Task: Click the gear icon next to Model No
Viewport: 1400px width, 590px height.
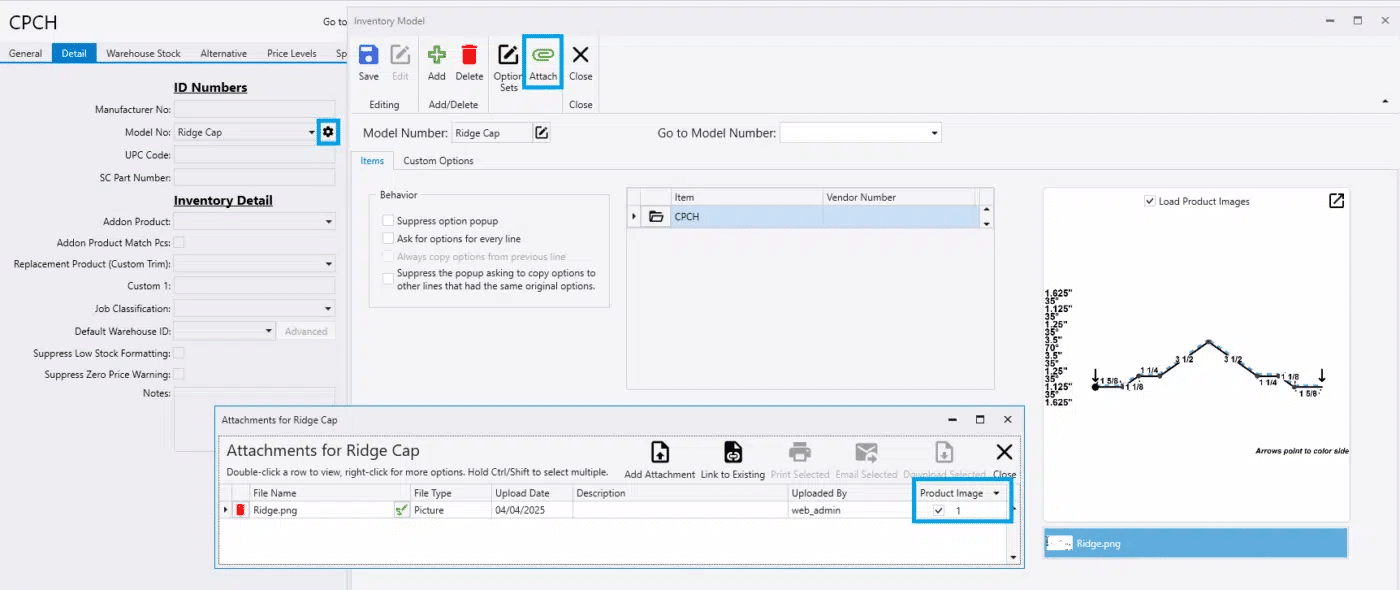Action: tap(328, 132)
